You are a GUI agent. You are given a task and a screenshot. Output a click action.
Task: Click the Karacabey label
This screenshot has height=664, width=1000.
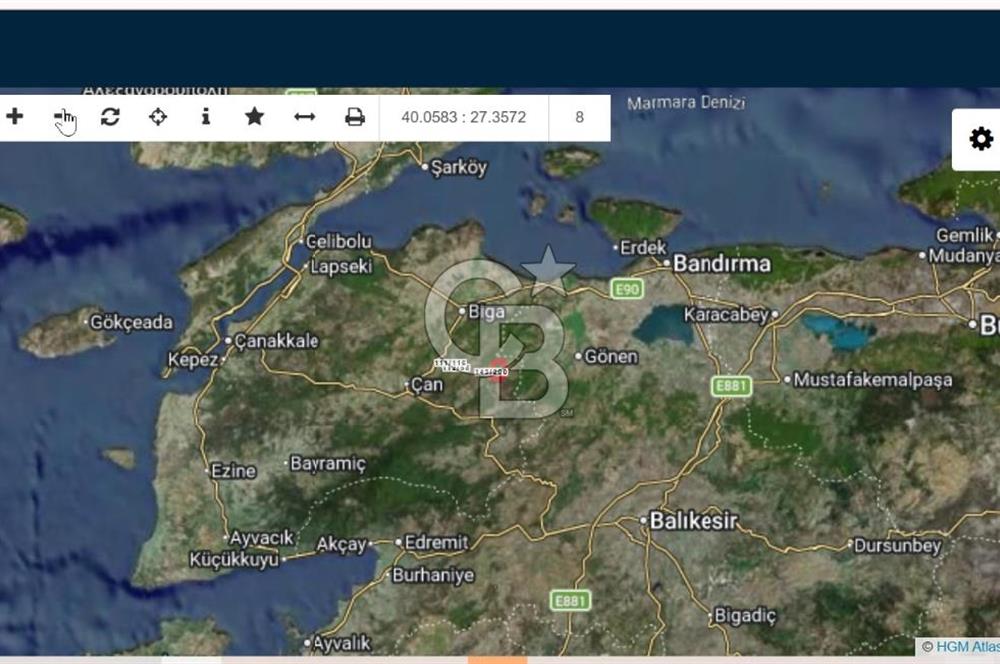726,314
